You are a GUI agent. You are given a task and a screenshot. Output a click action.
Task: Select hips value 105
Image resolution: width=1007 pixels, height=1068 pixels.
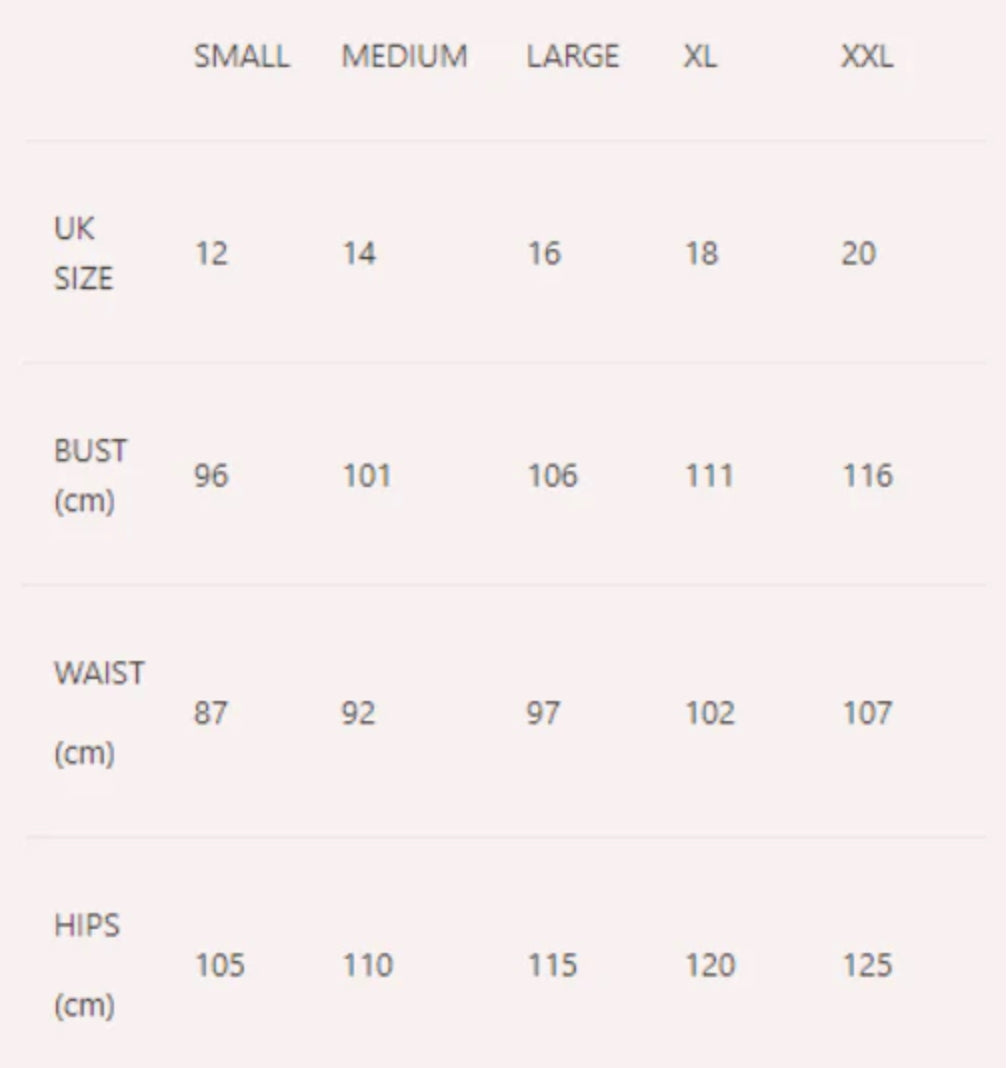point(220,965)
